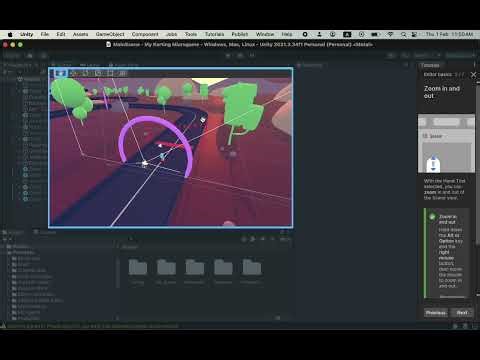Click the Project panel add asset button
480x360 pixels.
point(6,239)
